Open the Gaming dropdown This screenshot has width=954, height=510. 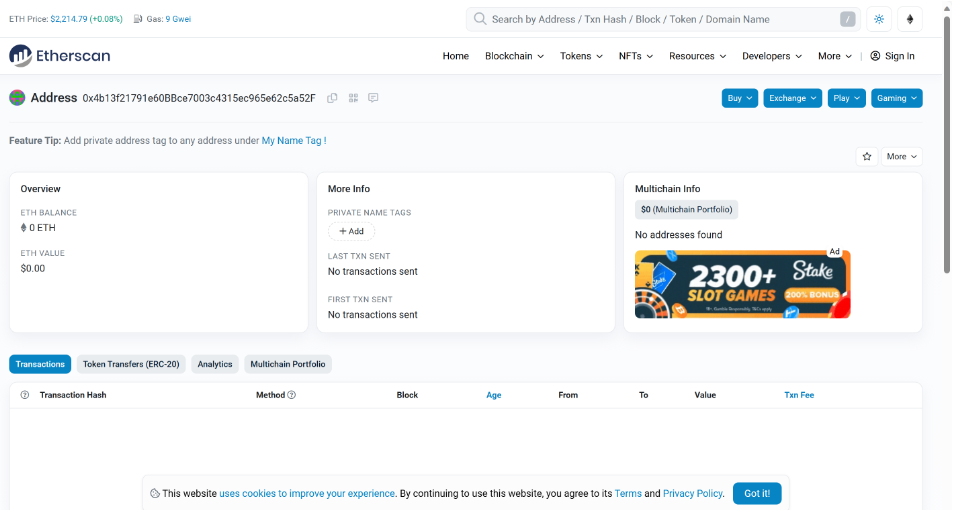click(896, 98)
